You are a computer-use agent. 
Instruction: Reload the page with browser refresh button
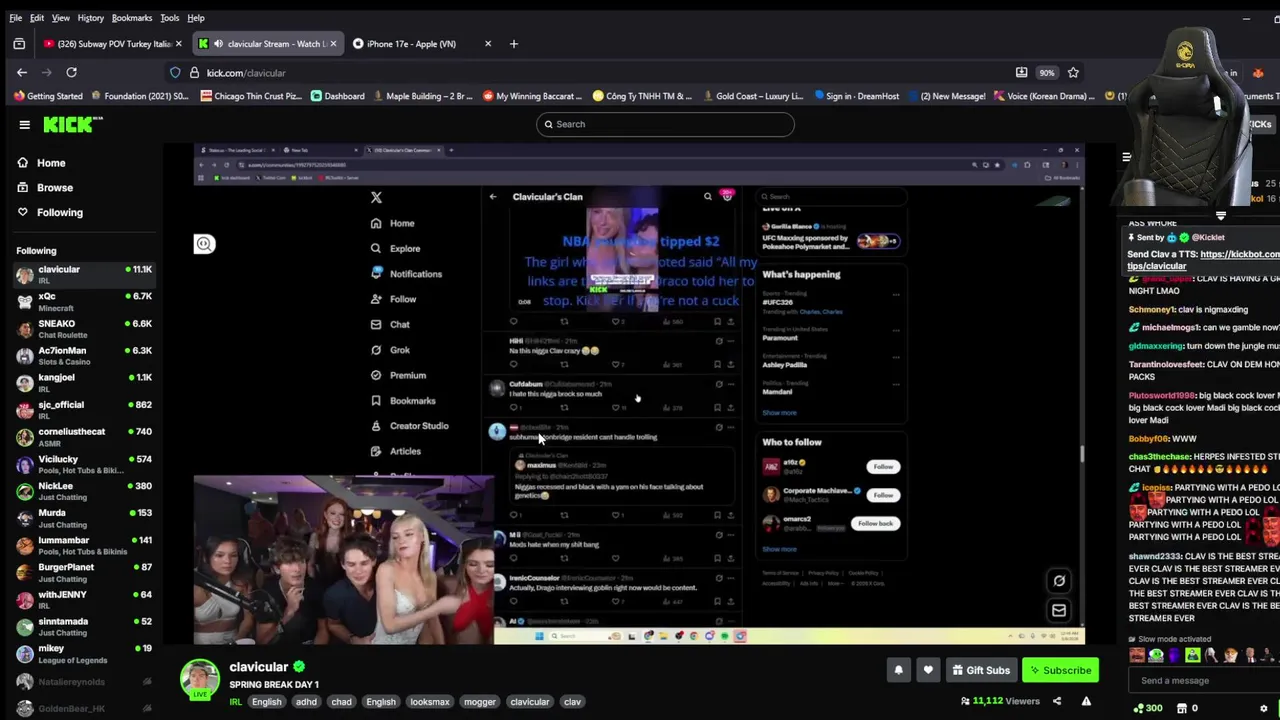71,72
